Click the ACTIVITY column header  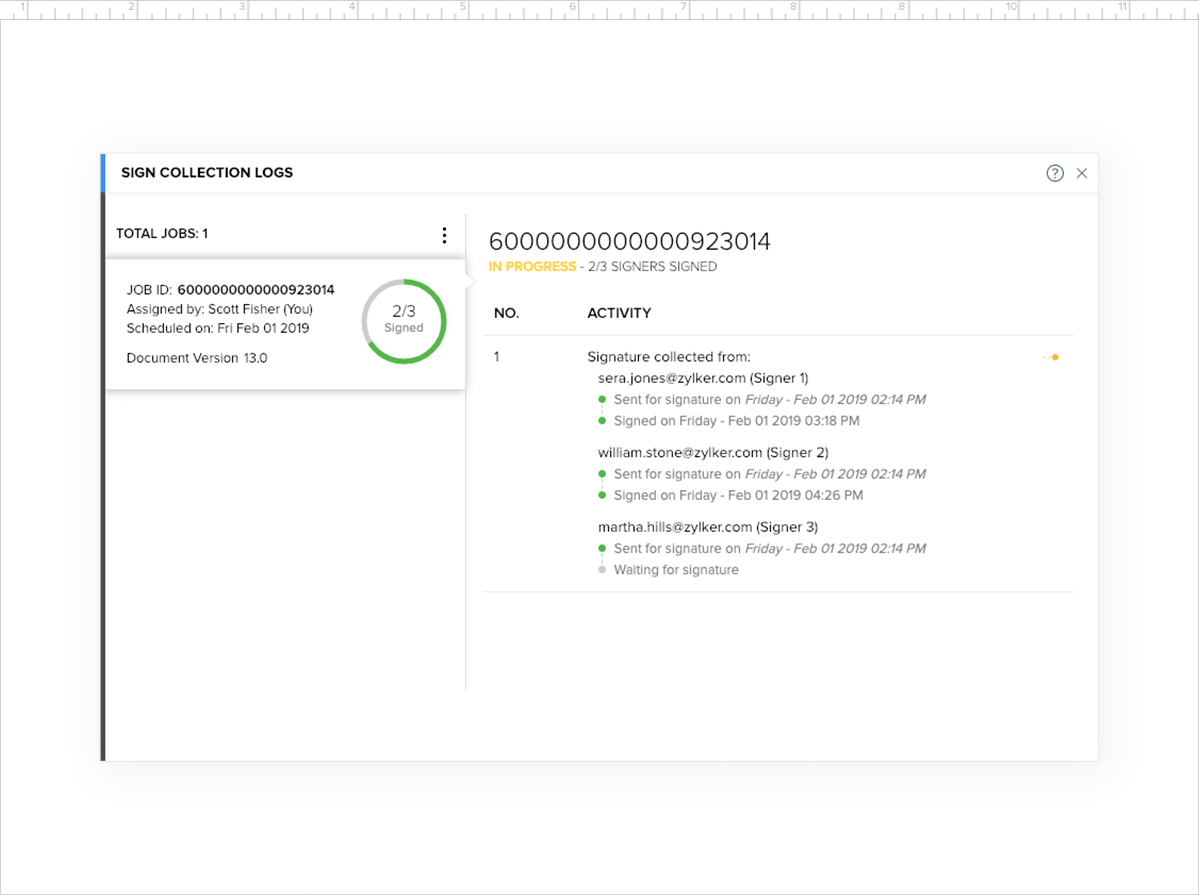pos(619,313)
